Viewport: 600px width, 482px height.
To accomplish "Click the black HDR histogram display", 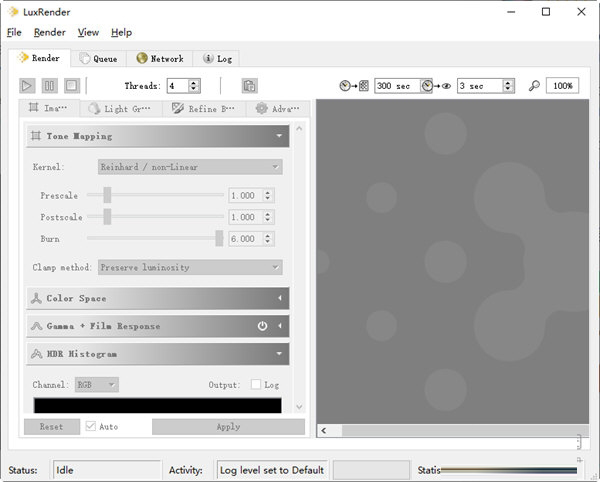I will [158, 405].
